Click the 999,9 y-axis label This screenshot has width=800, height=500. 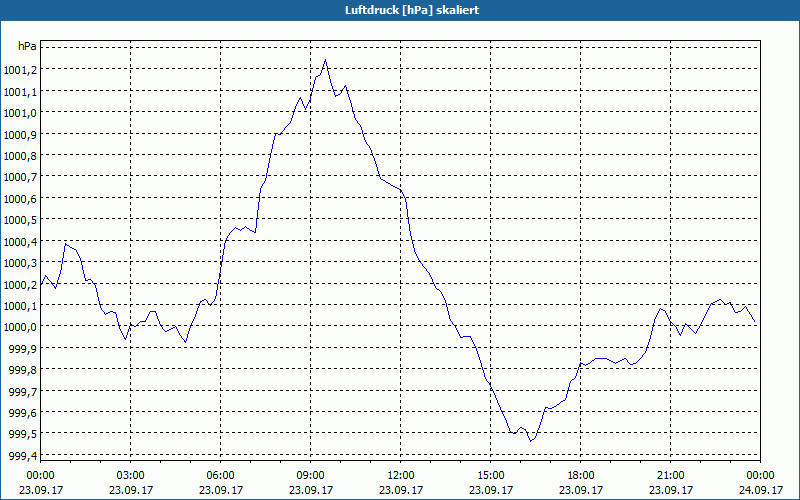(x=23, y=349)
